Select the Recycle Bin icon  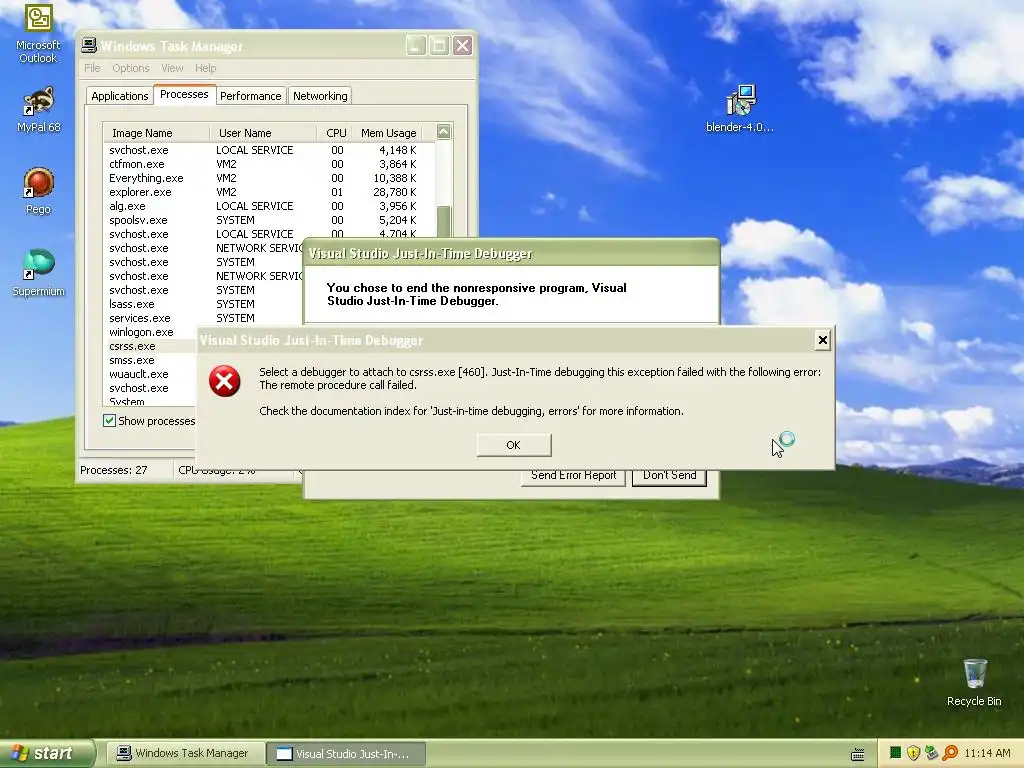coord(974,682)
